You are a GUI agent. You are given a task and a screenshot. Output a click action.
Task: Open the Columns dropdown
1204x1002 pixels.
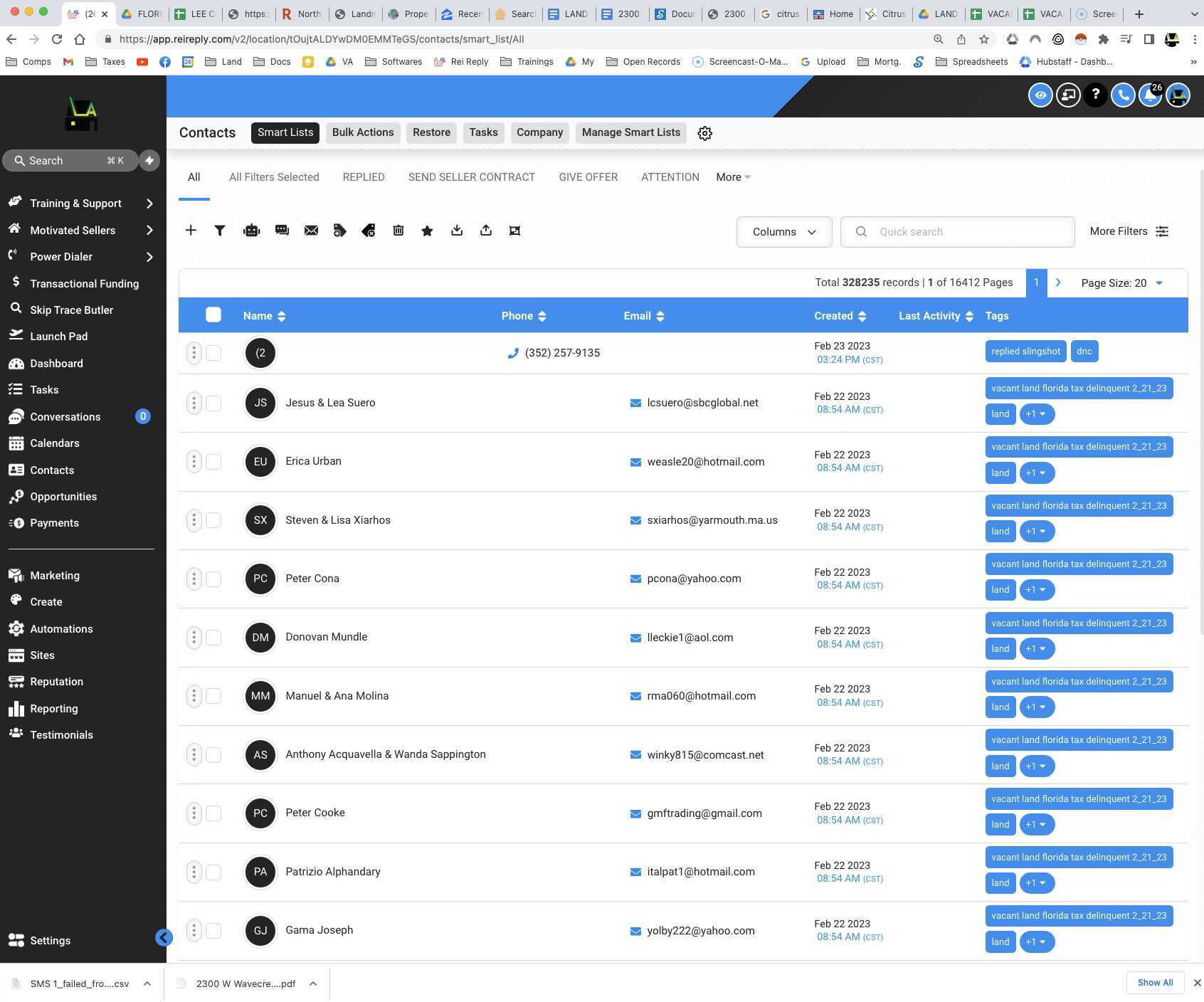tap(783, 231)
